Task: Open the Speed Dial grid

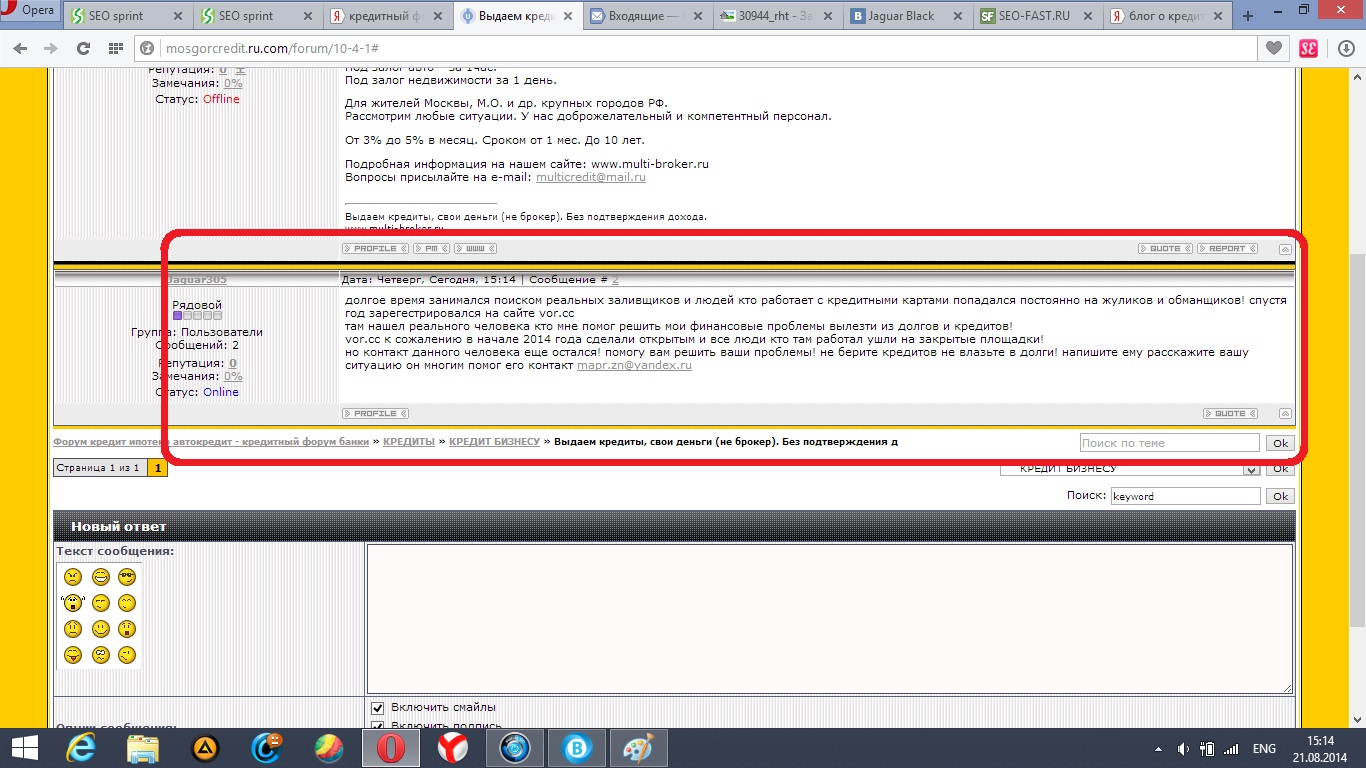Action: point(114,48)
